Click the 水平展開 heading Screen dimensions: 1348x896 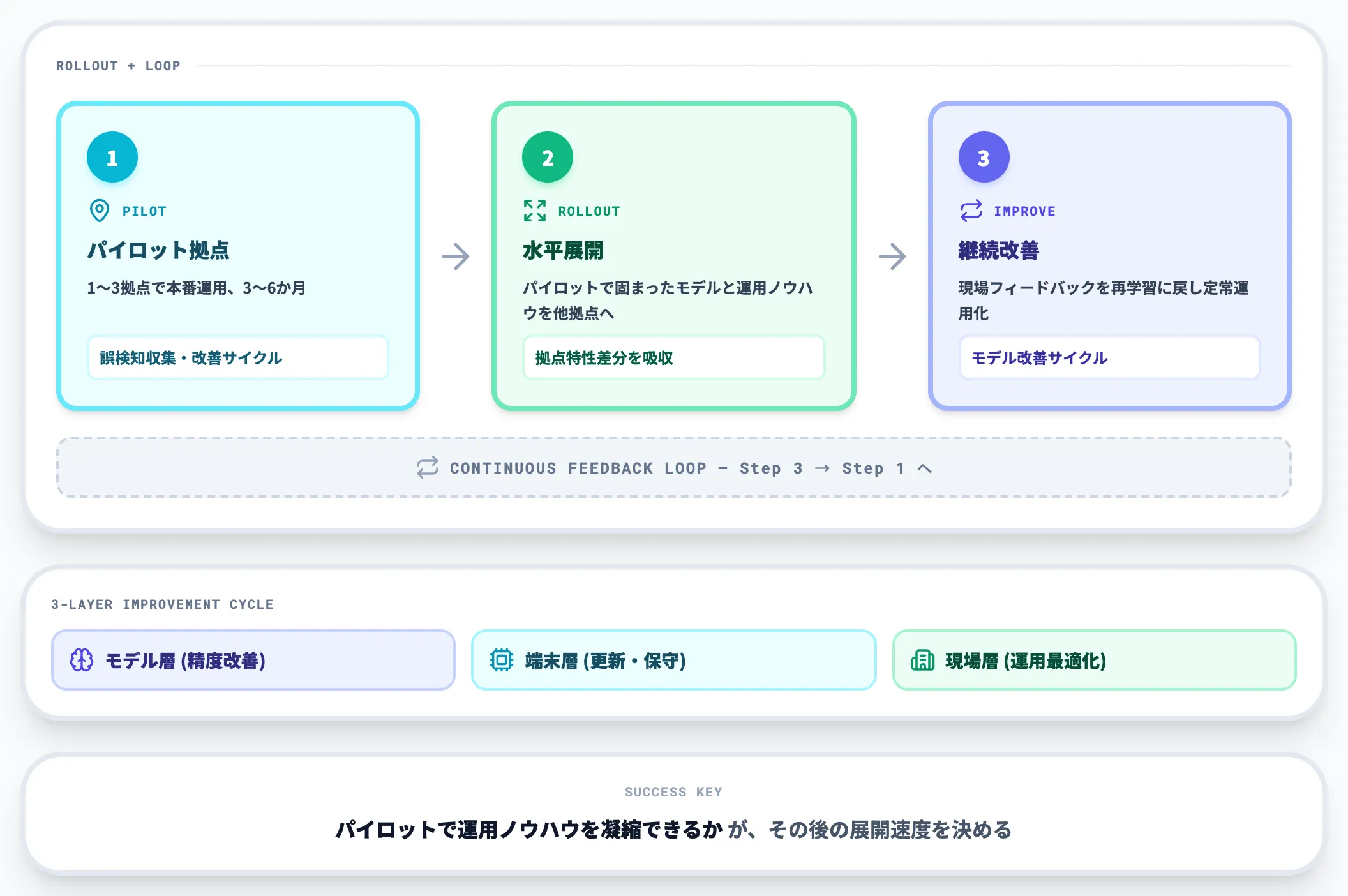563,250
